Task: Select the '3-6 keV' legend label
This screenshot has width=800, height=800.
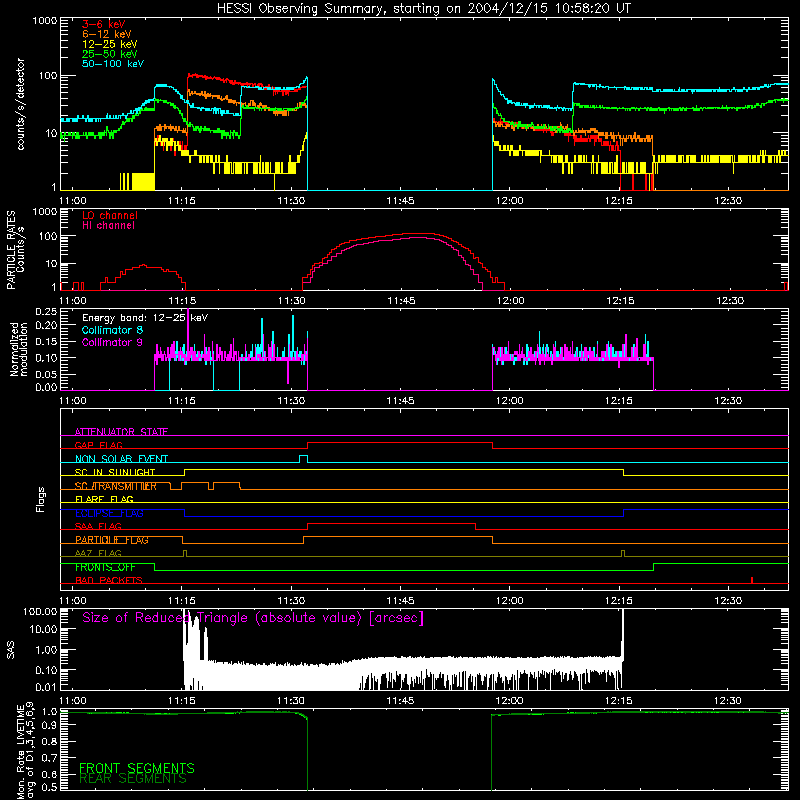Action: pos(103,24)
